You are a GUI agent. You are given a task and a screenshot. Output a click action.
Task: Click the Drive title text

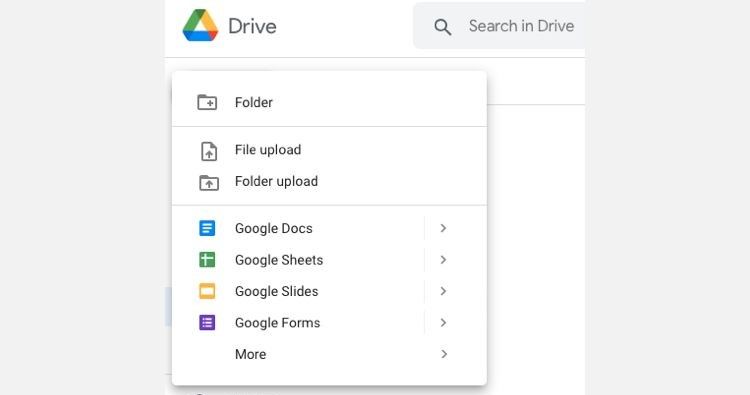(253, 26)
